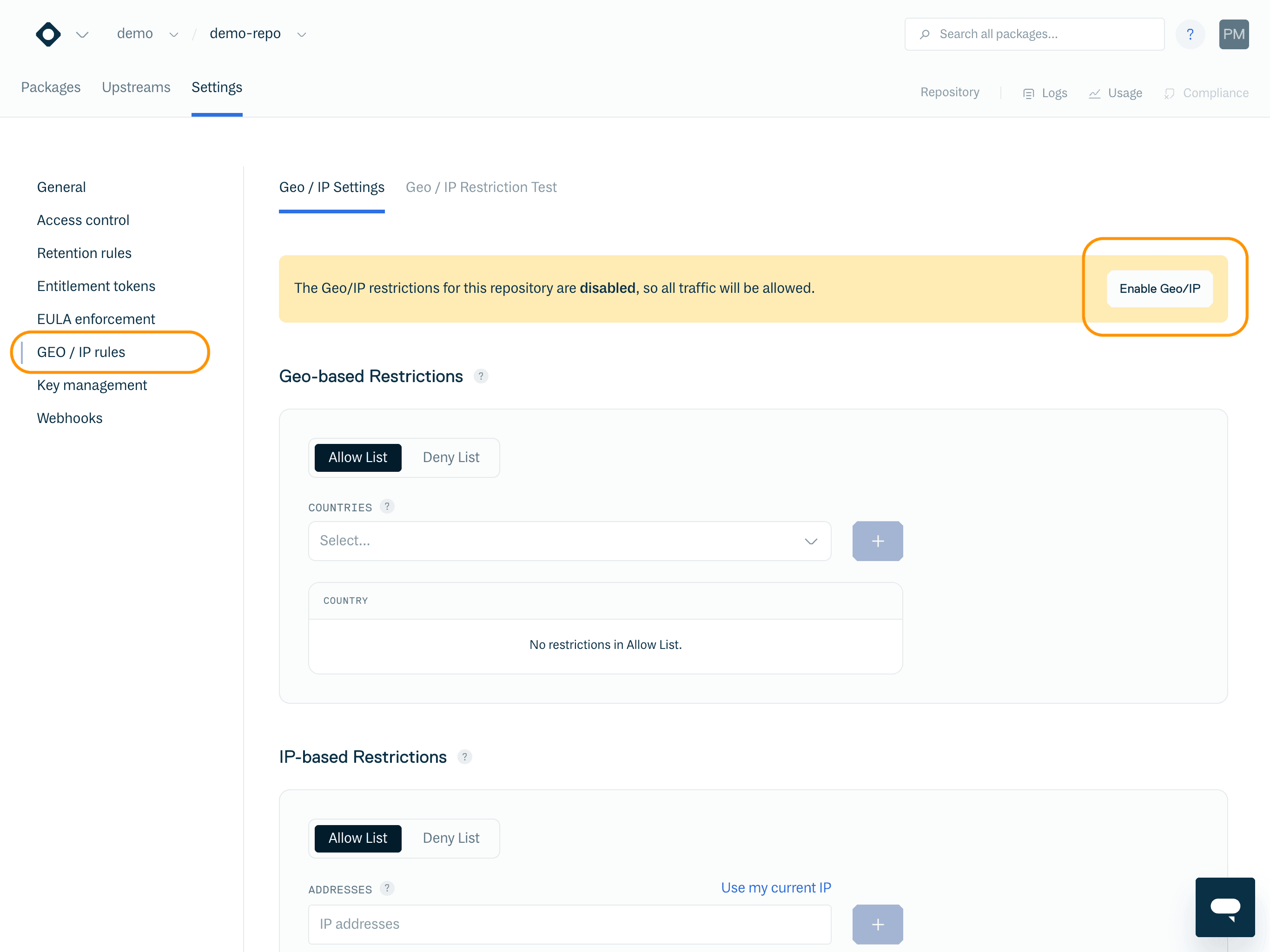Open the demo-repo repository dropdown
Screen dimensions: 1270x952
[301, 34]
